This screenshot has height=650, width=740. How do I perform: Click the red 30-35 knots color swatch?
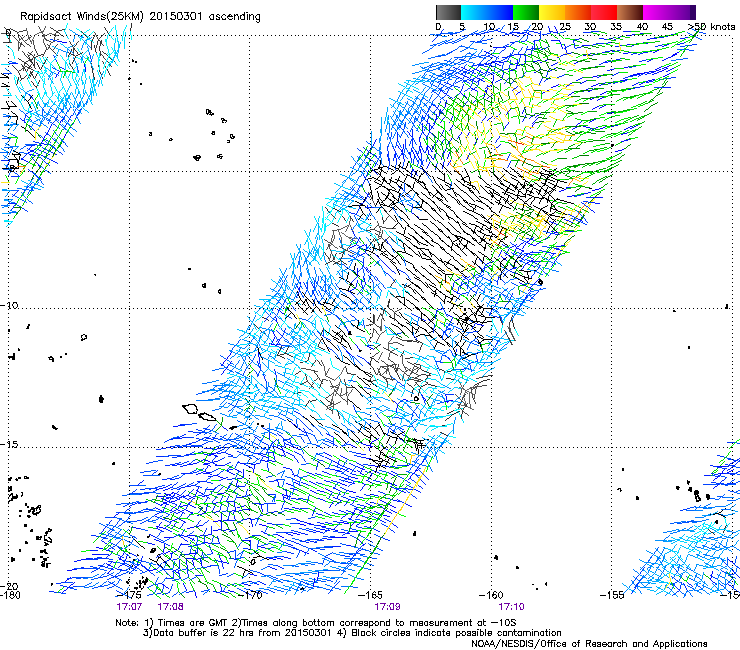[x=604, y=12]
